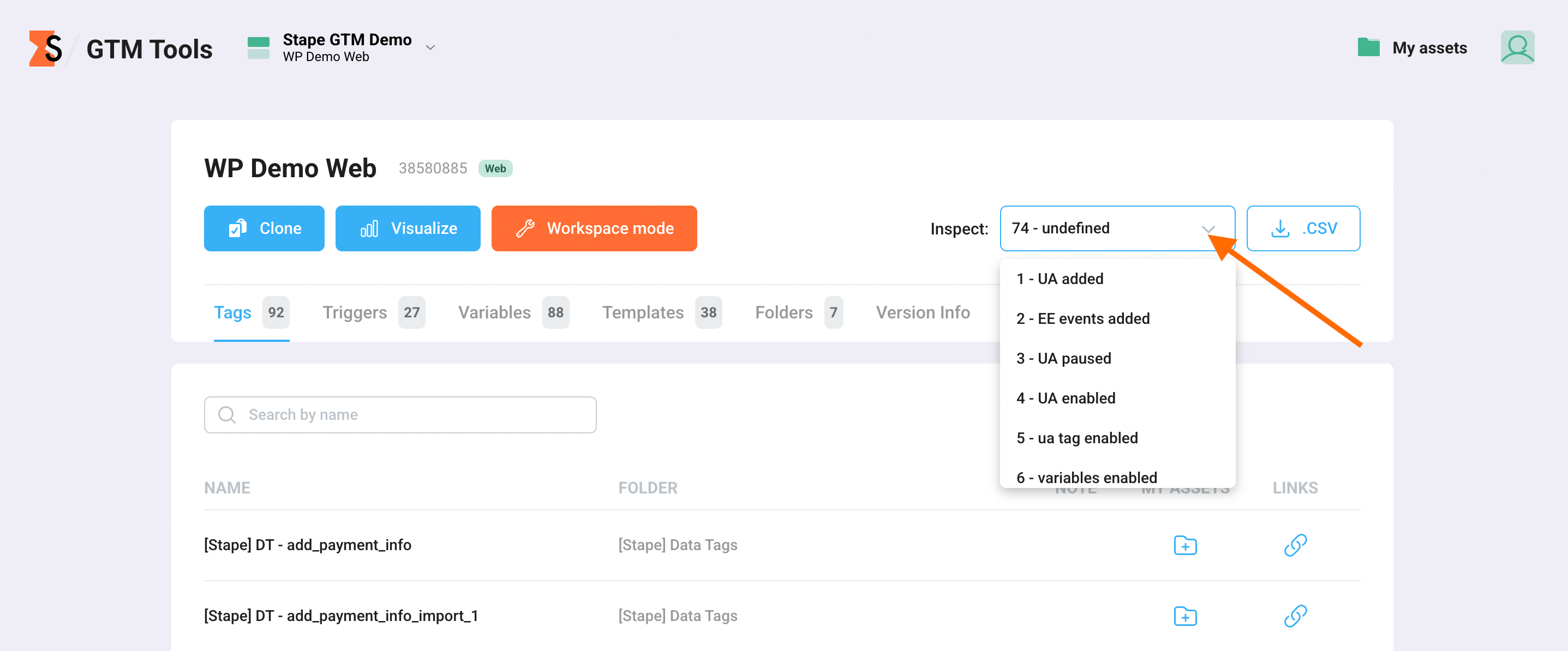1568x651 pixels.
Task: Click the Web type badge
Action: pyautogui.click(x=495, y=168)
